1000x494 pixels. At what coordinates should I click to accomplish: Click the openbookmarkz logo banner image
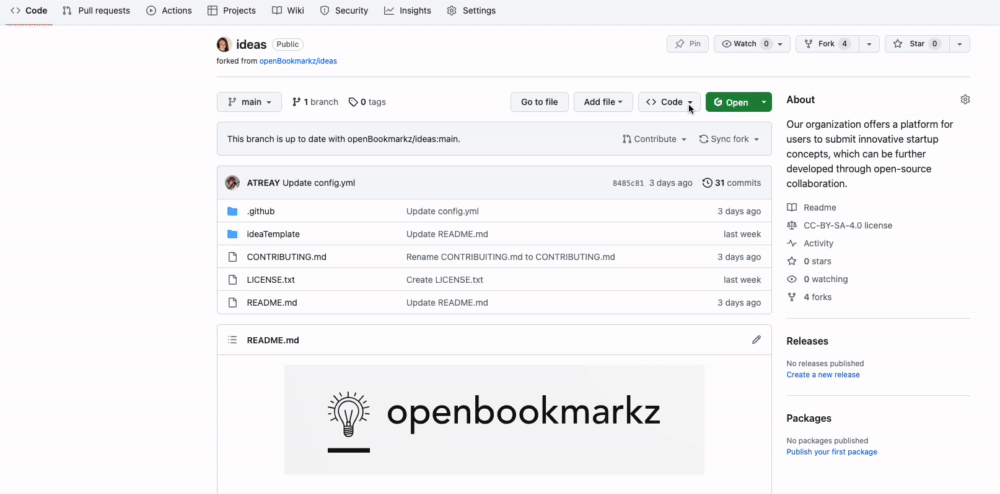click(494, 419)
